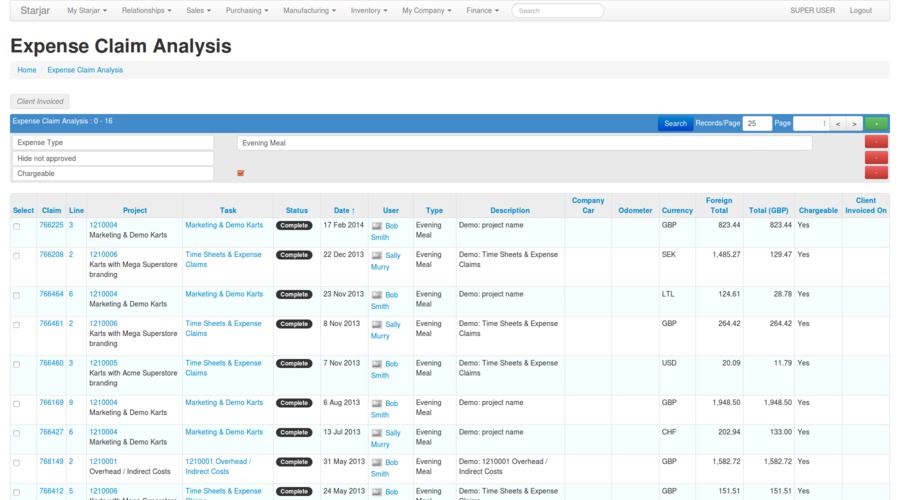Select the row for claim 766464
Viewport: 900px width, 500px height.
17,295
